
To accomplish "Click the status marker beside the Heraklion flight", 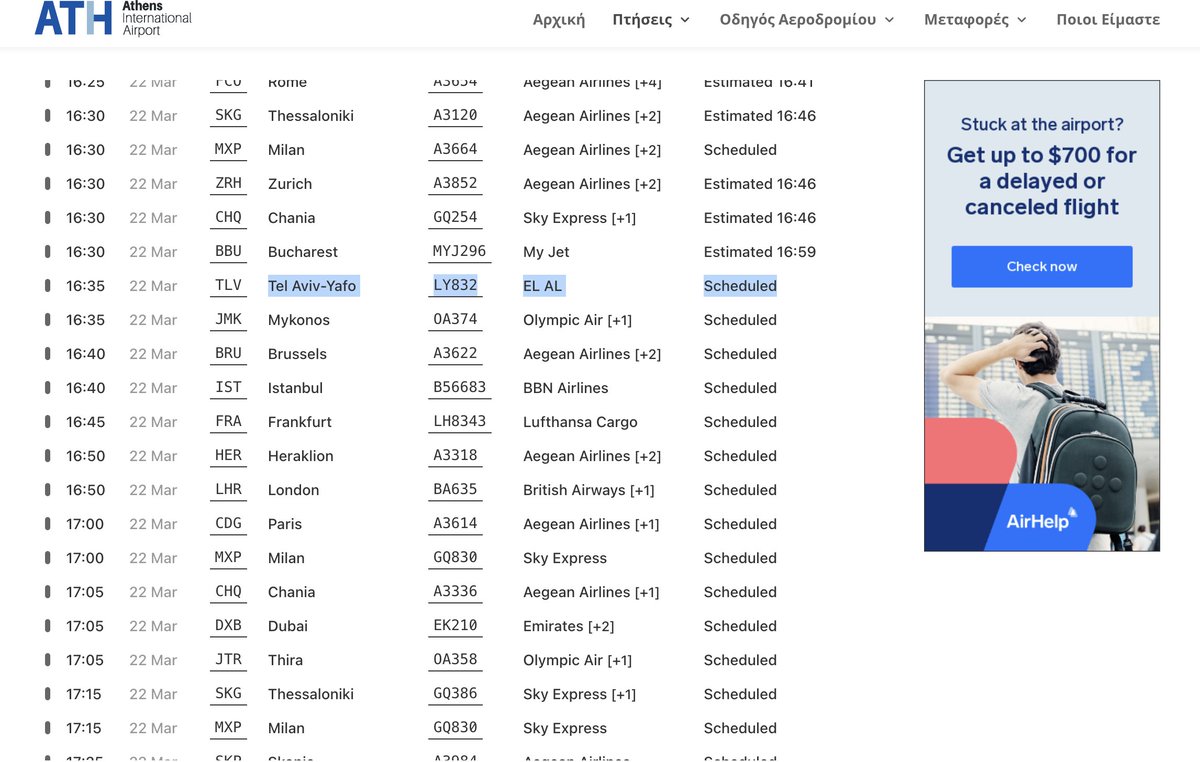I will 47,456.
